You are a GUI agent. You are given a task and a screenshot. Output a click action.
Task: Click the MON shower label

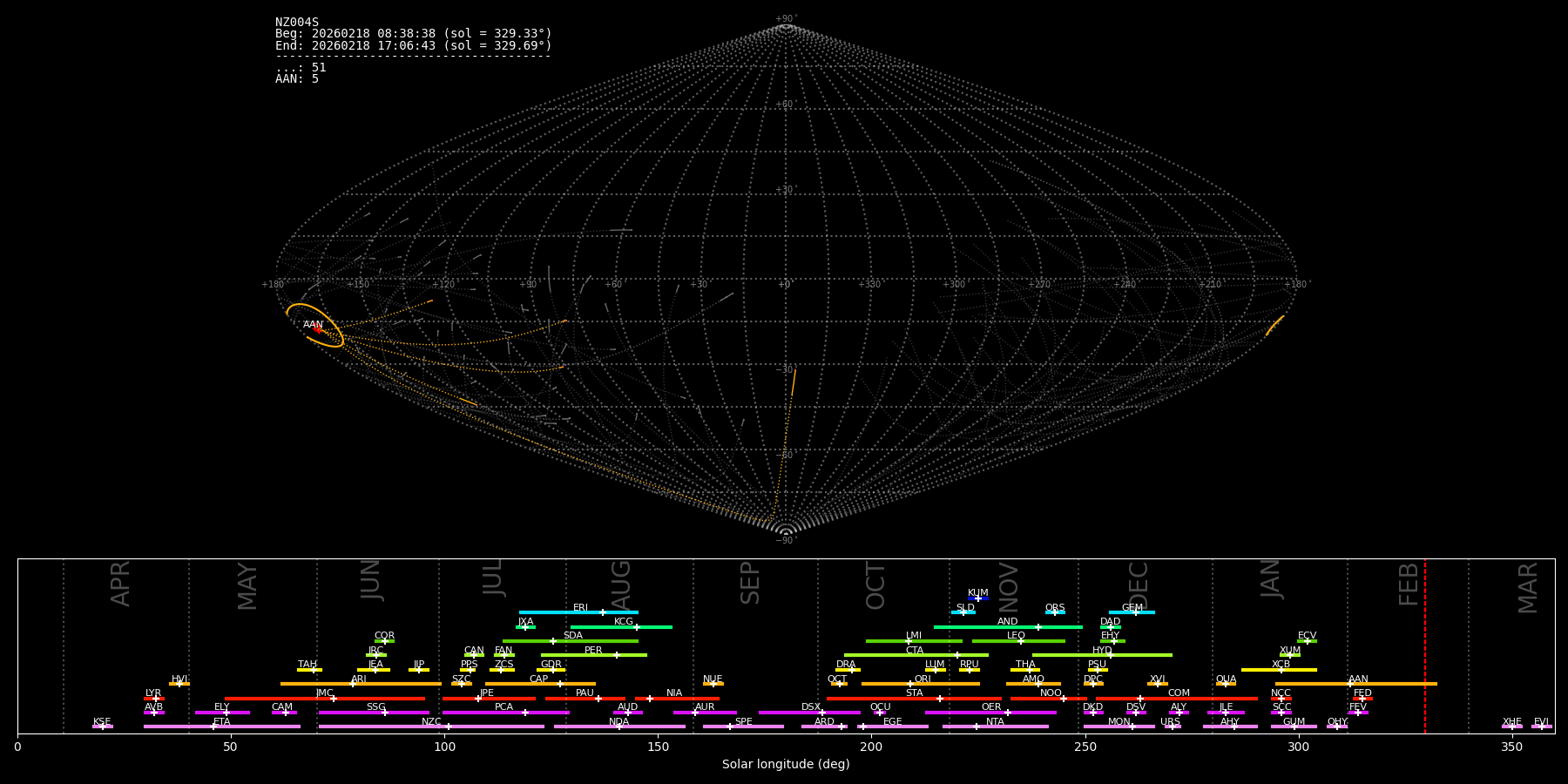(x=1119, y=722)
